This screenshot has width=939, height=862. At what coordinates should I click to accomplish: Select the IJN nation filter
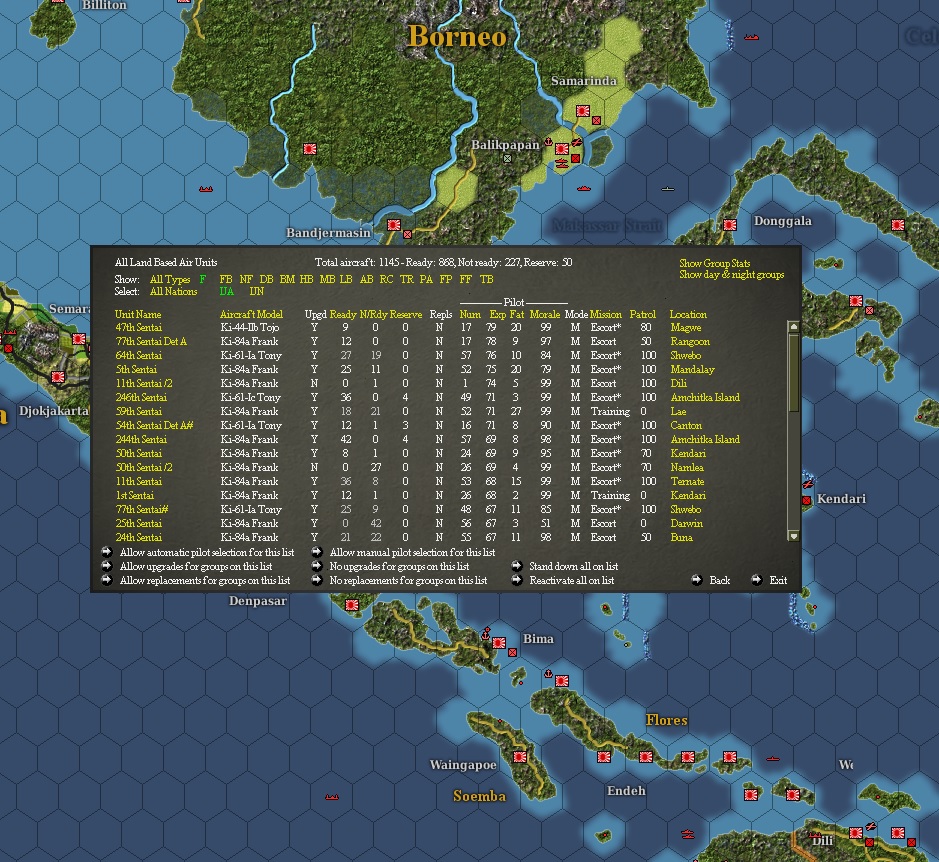256,291
